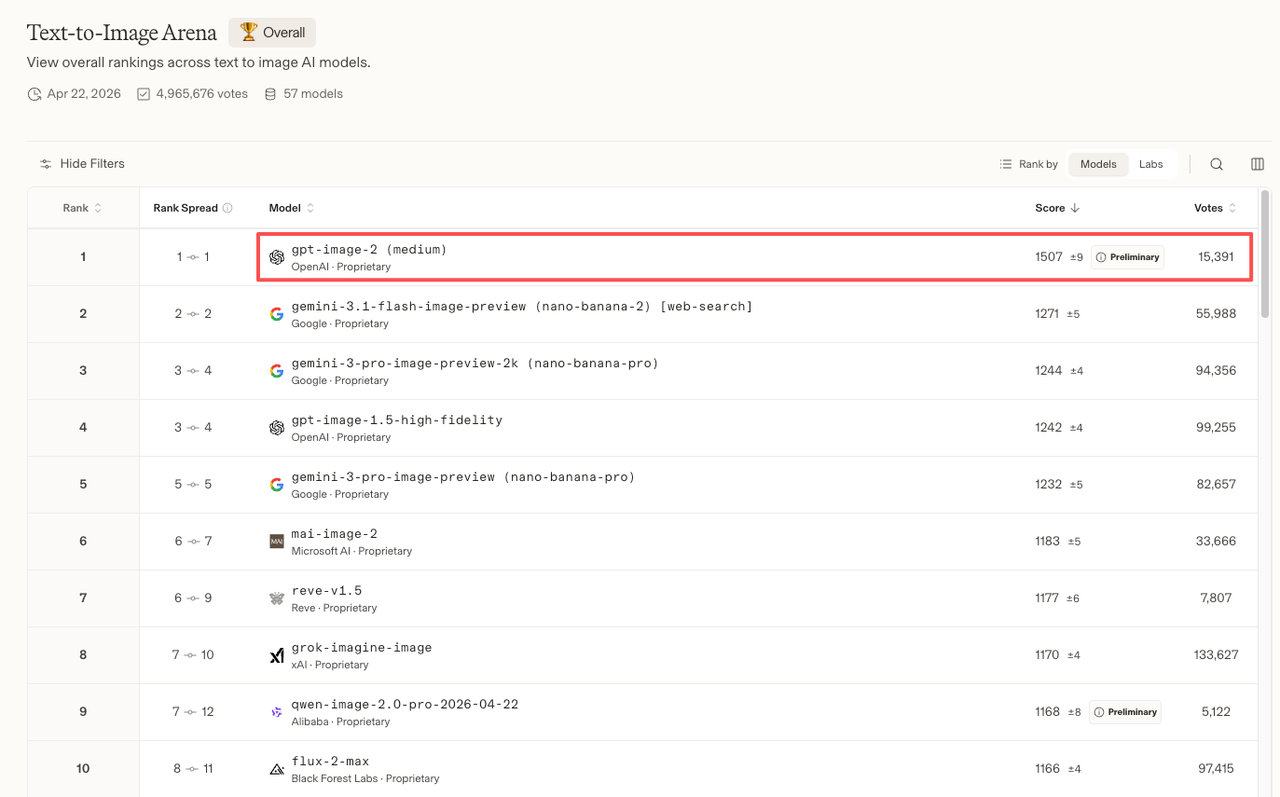Click the score 1271 in rank 2 row
The height and width of the screenshot is (797, 1280).
(x=1047, y=314)
